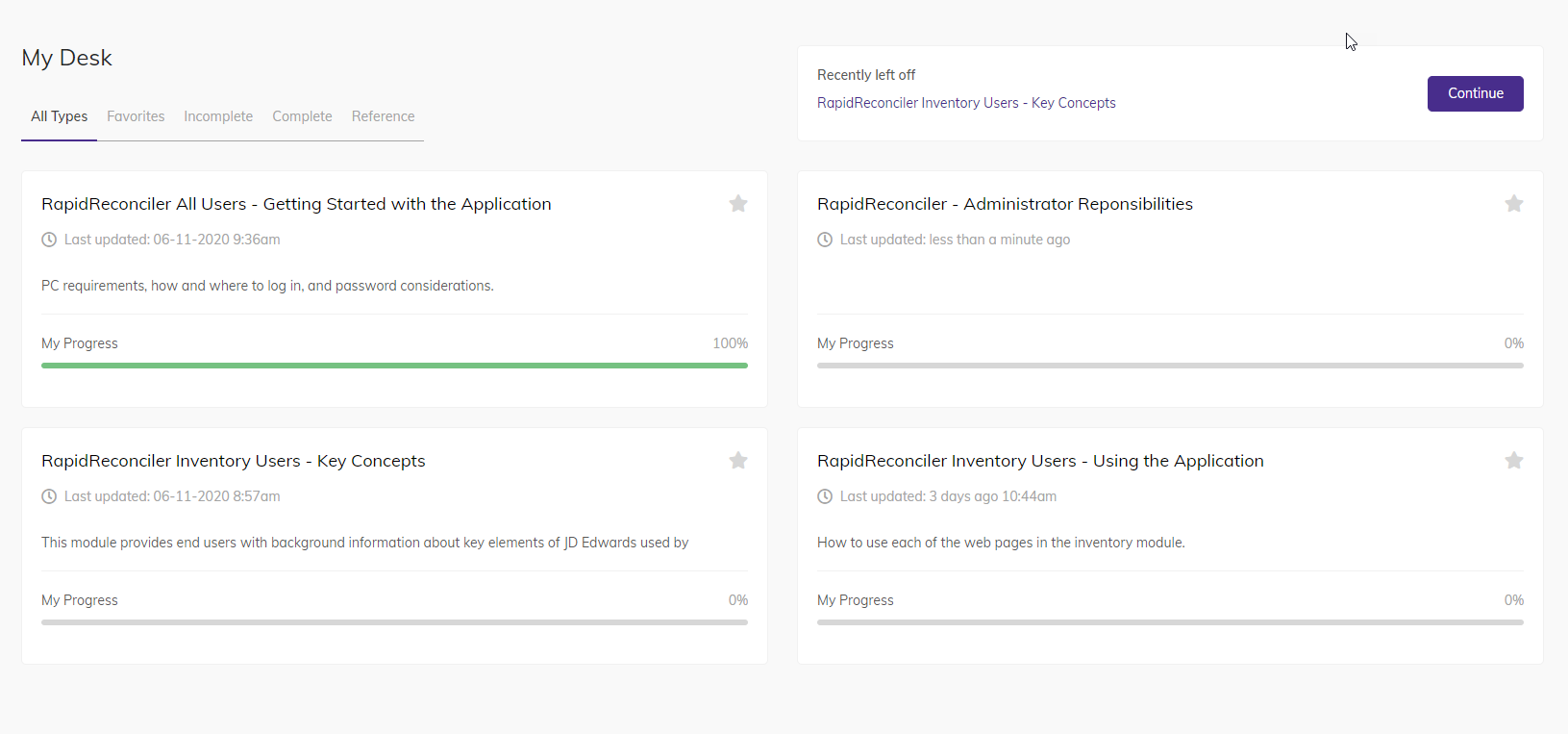Screen dimensions: 1568x734
Task: Select the All Types tab
Action: click(59, 116)
